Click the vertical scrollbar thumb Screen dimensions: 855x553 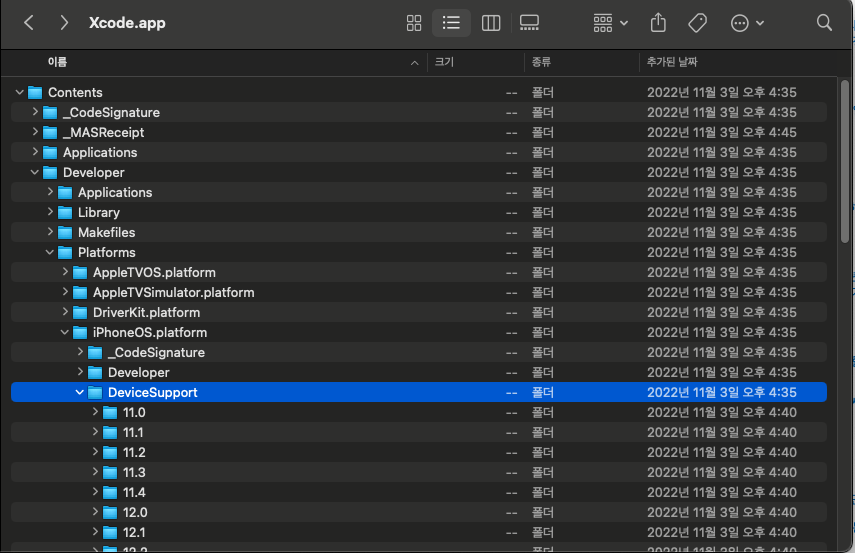(x=845, y=161)
